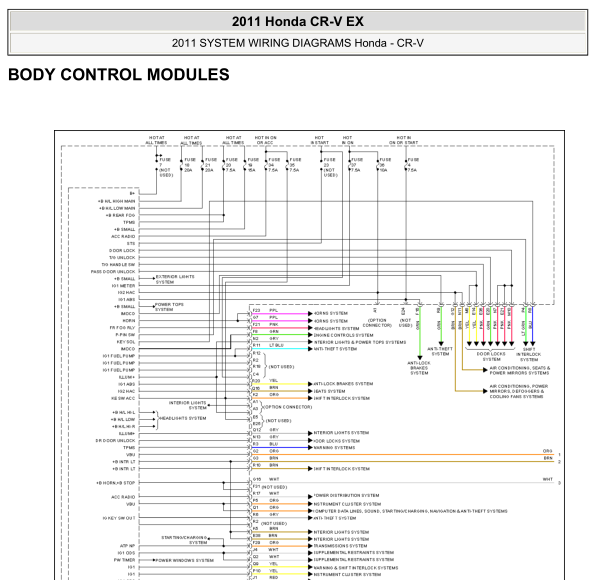Click the 'LT BLU' wire color label
606x580 pixels.
277,345
